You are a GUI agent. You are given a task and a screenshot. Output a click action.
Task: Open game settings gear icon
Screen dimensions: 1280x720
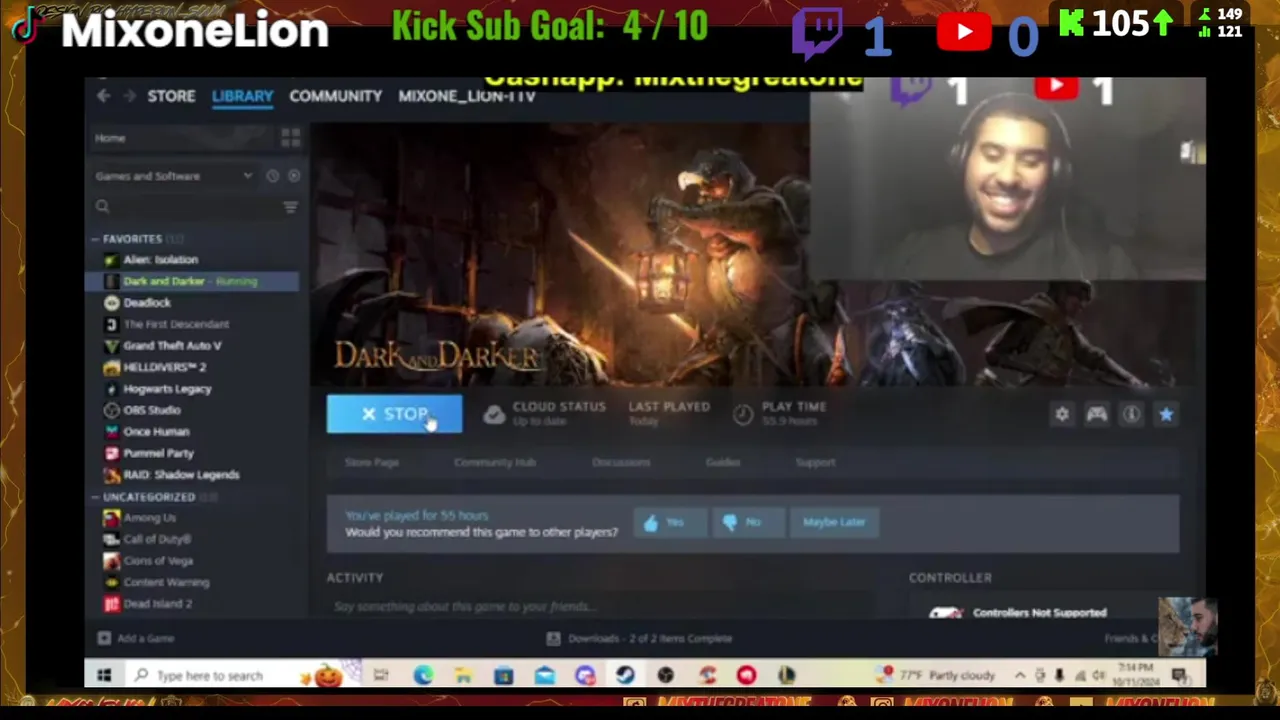1061,414
